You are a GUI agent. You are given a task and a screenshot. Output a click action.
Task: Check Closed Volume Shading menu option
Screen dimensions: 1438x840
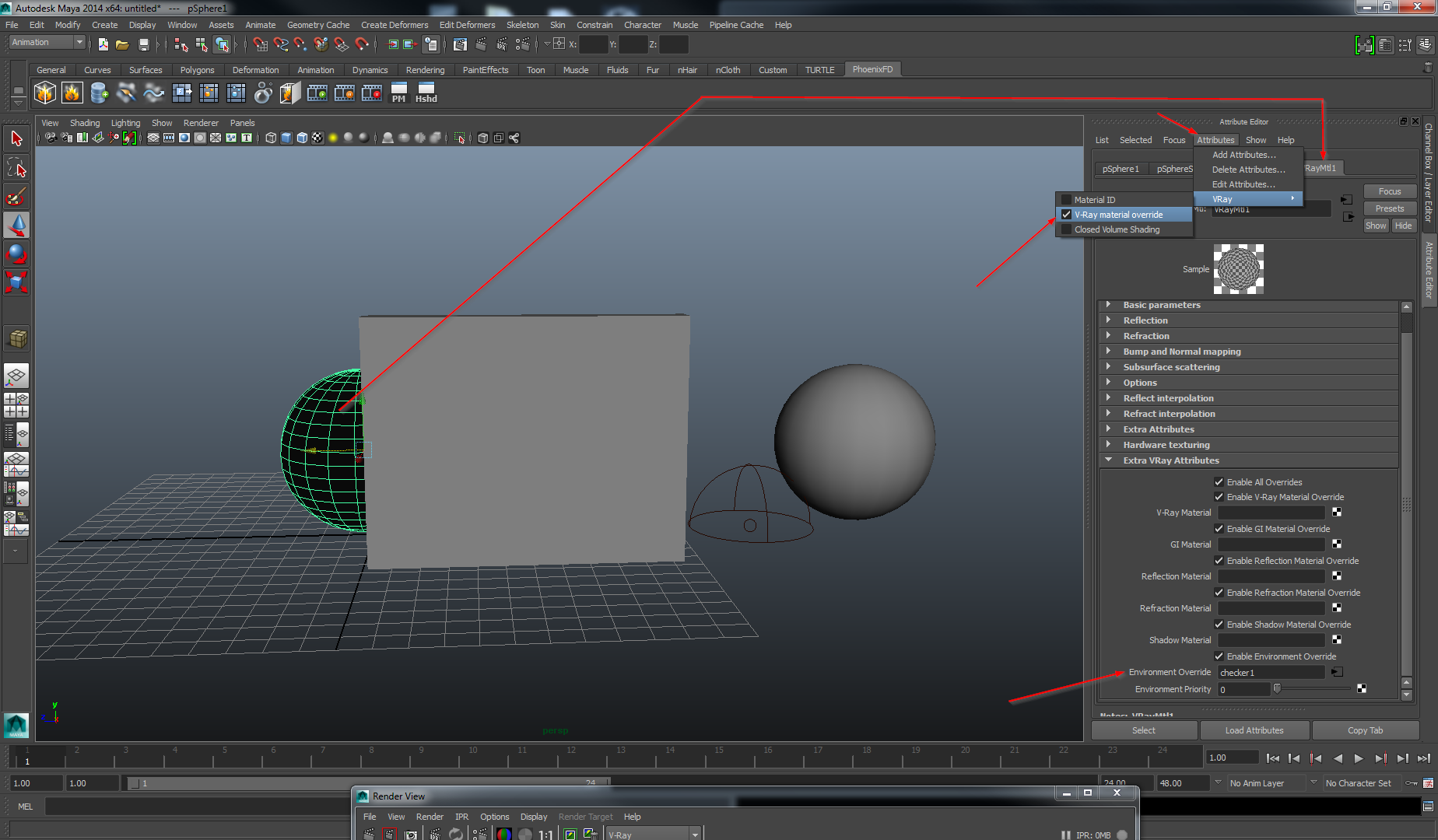(1124, 229)
